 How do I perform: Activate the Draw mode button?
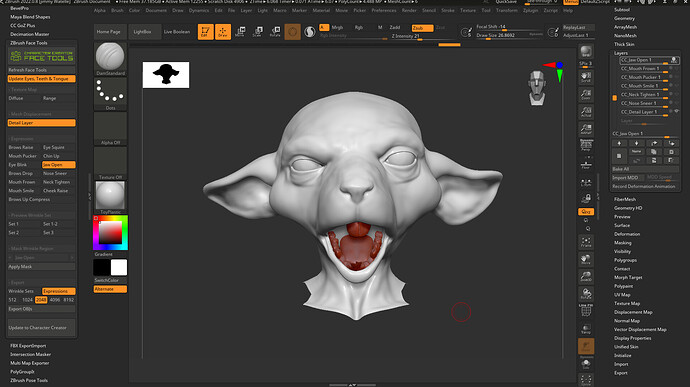tap(223, 32)
